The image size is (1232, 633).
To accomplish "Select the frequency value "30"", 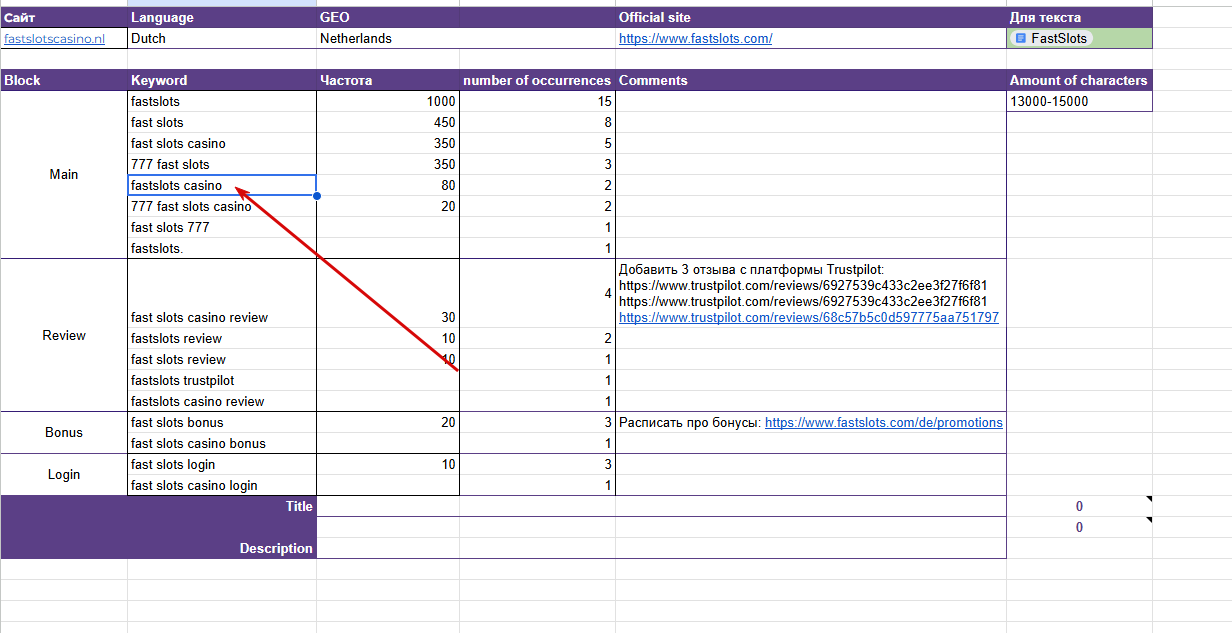I will [388, 293].
